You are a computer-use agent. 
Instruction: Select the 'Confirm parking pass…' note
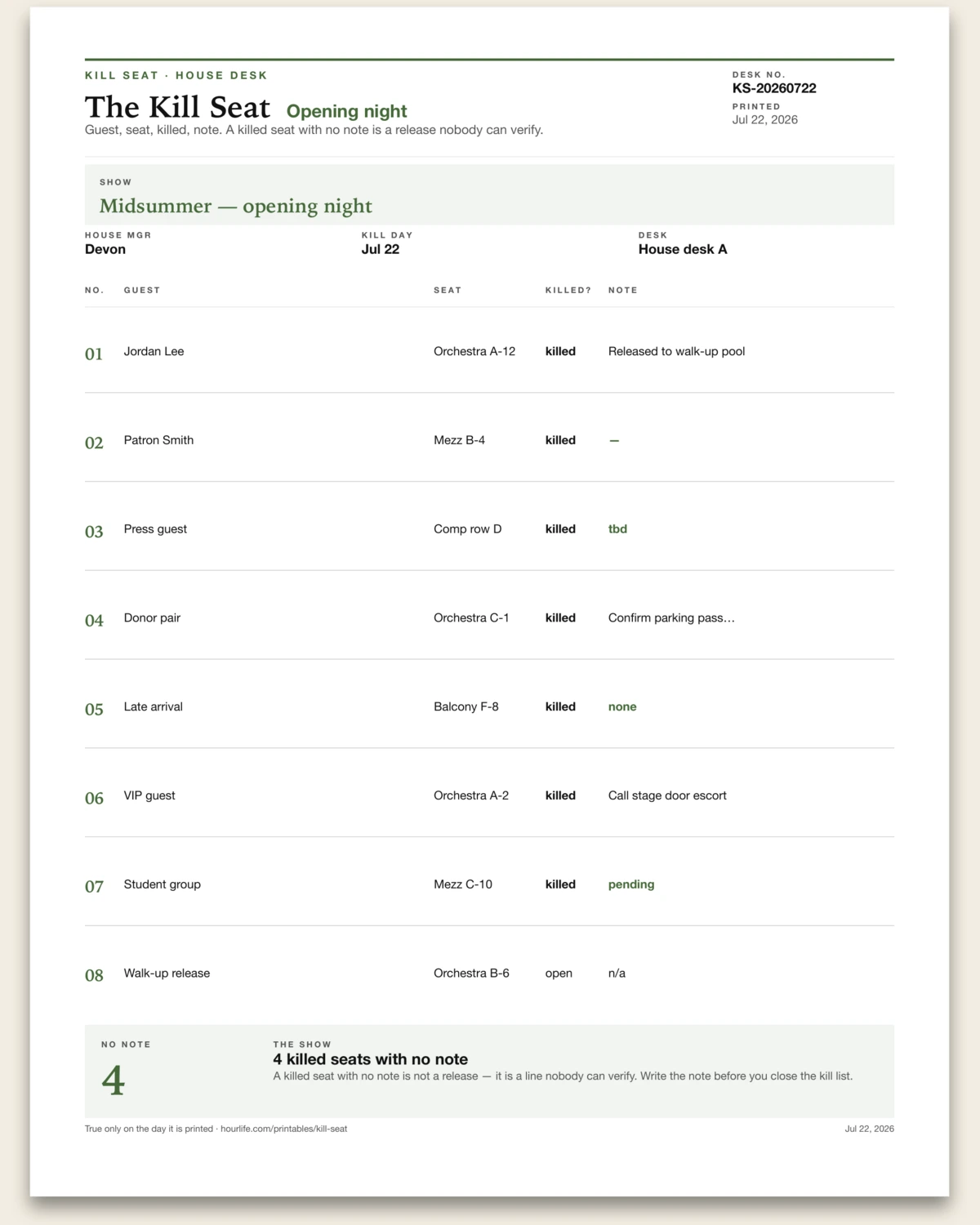click(x=671, y=618)
